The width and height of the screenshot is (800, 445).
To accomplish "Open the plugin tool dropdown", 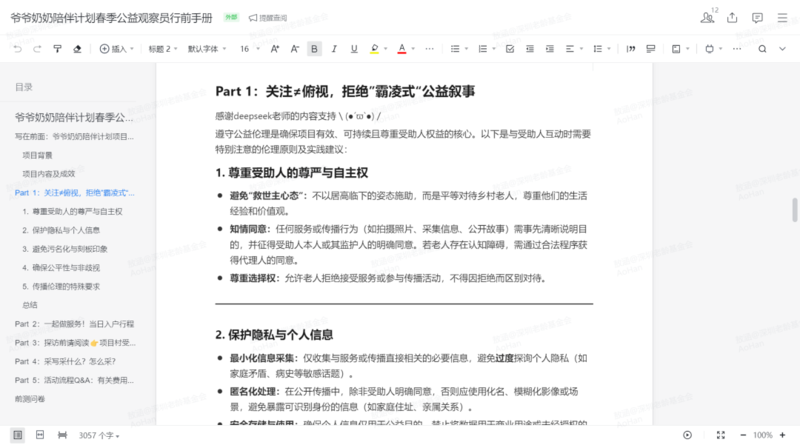I will 713,49.
